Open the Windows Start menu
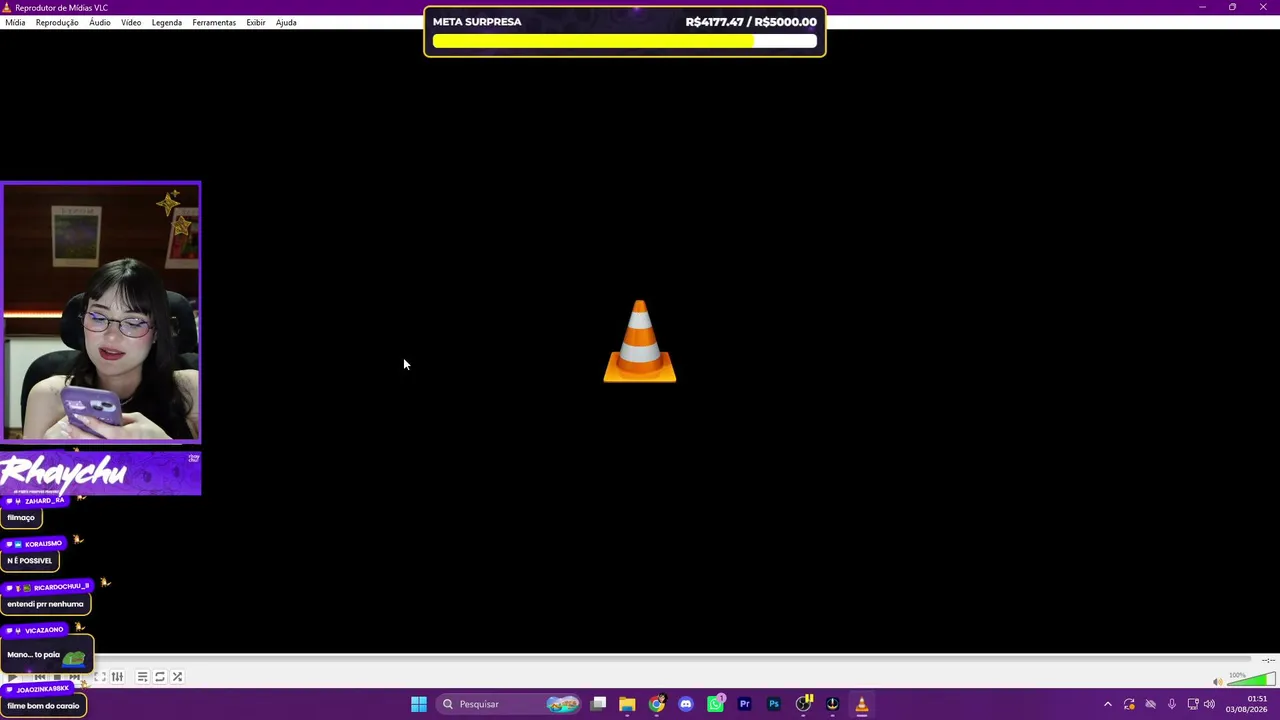 [419, 704]
